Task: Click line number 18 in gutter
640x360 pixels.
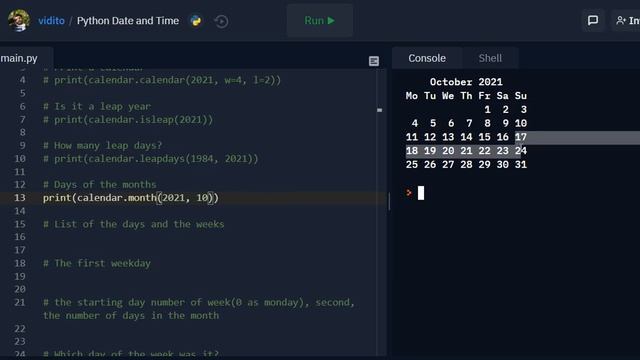Action: pyautogui.click(x=20, y=263)
